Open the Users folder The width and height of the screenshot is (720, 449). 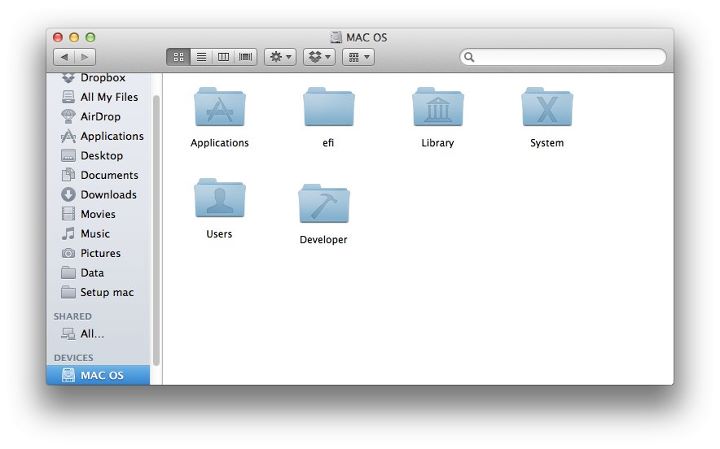[x=219, y=199]
